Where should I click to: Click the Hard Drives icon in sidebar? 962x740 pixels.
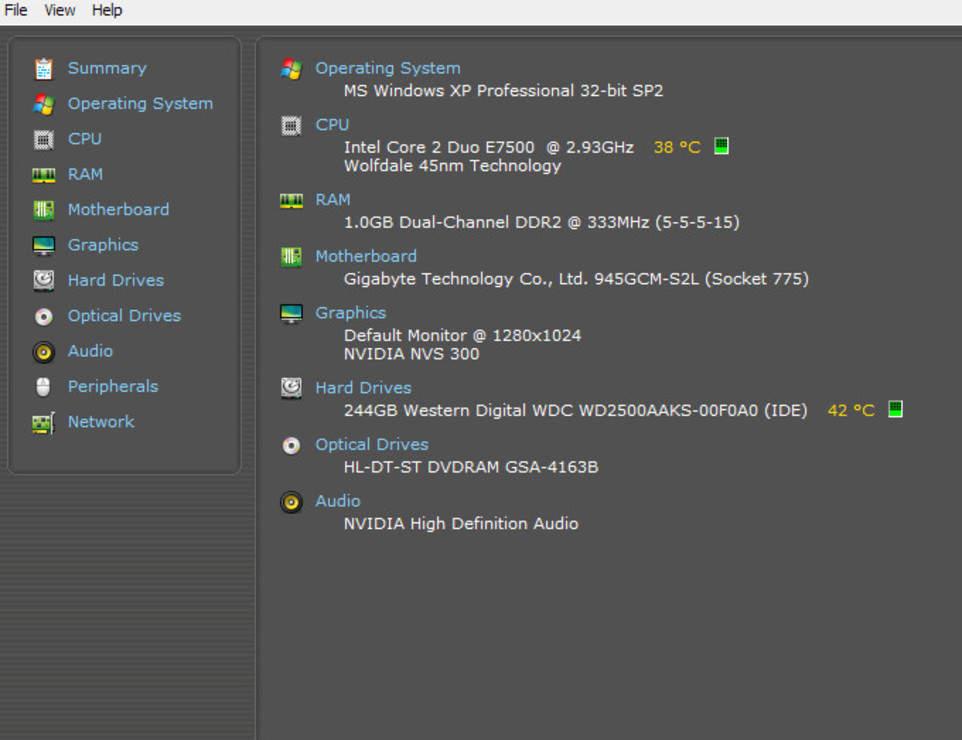point(43,281)
